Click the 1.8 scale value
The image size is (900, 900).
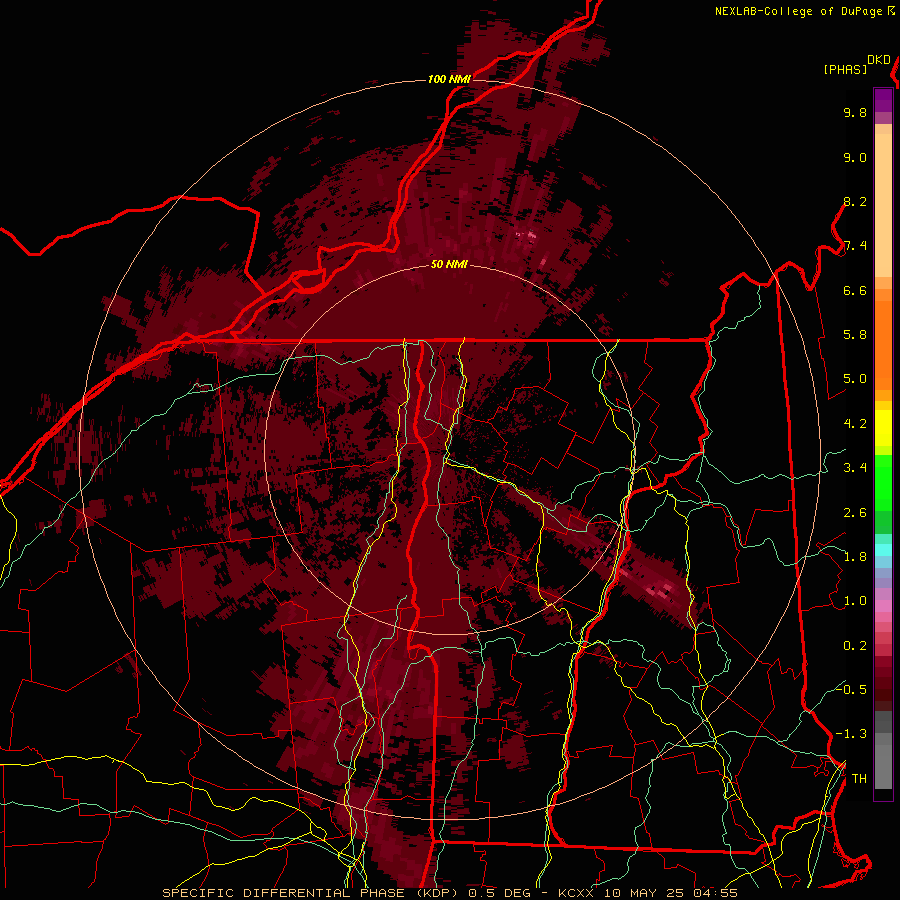coord(855,557)
